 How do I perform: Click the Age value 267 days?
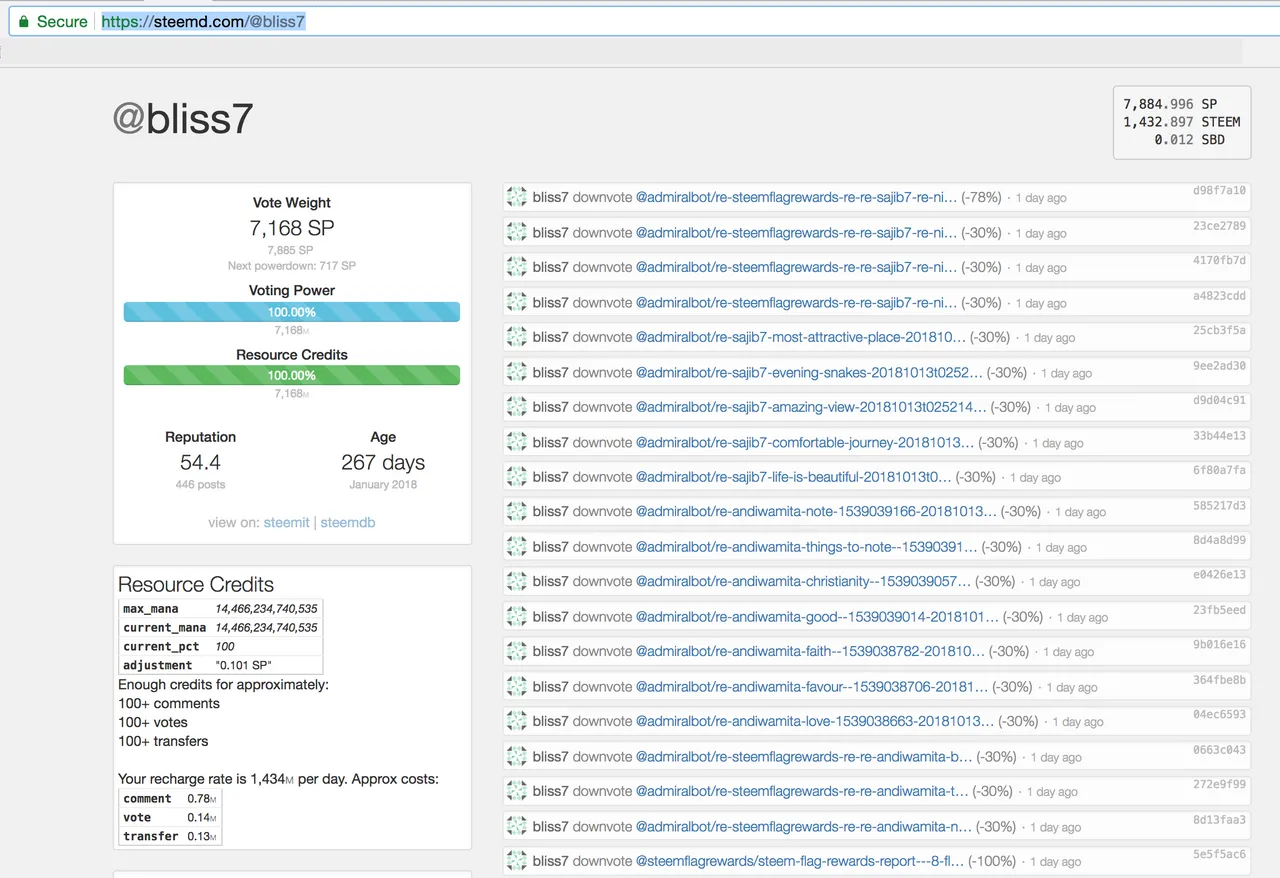point(383,462)
